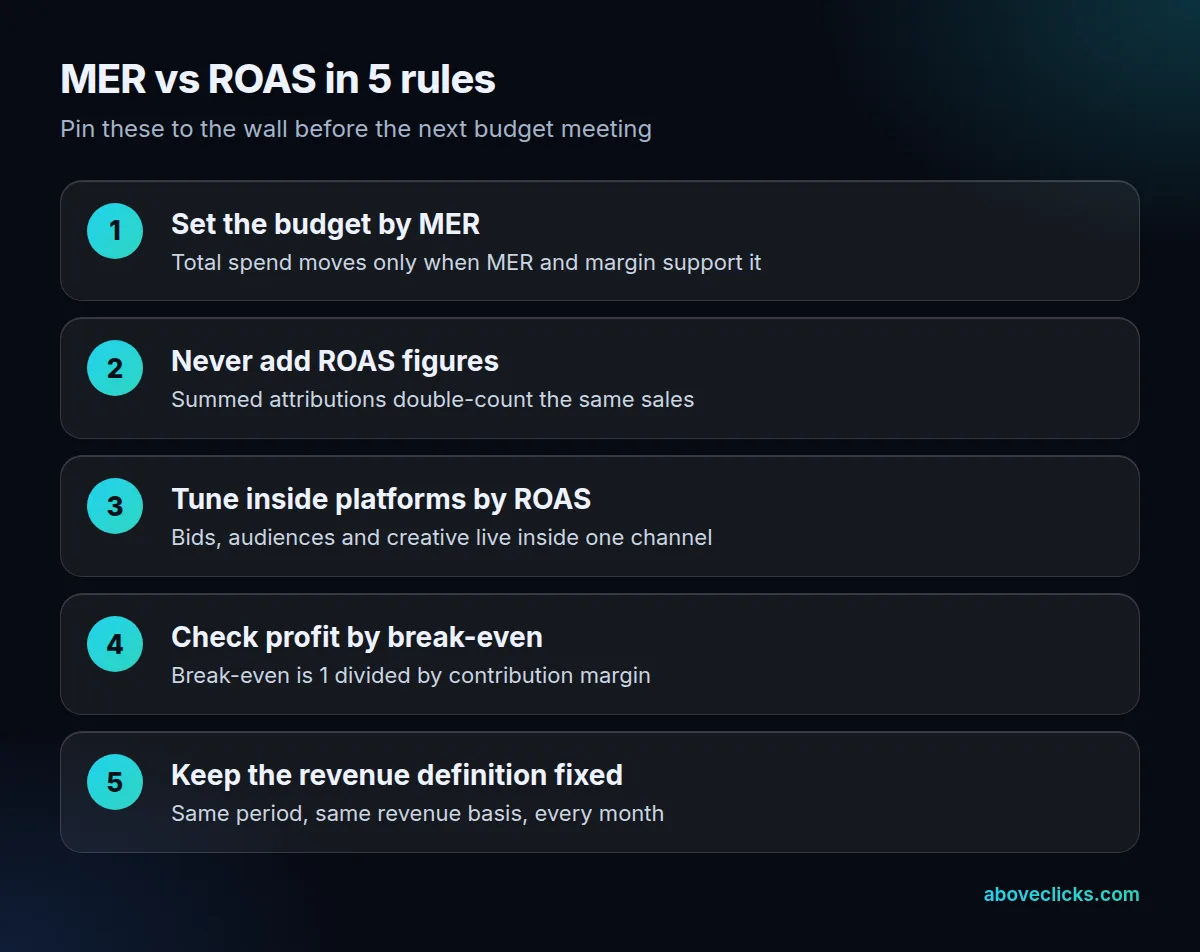Image resolution: width=1200 pixels, height=952 pixels.
Task: Click the number 4 circle badge
Action: [x=115, y=645]
